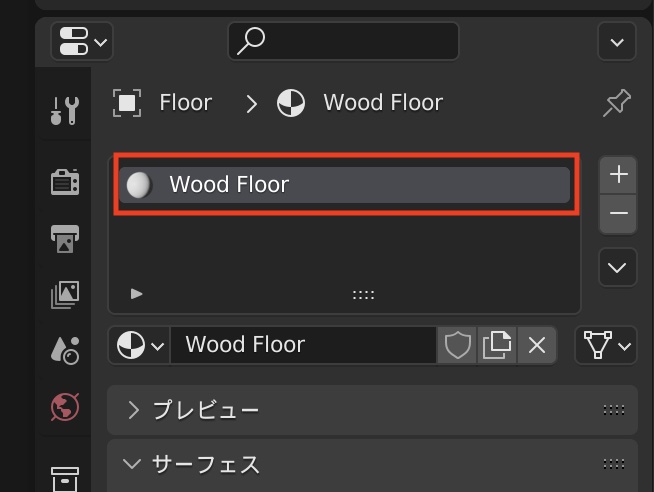Open the Scene properties tab
The height and width of the screenshot is (492, 654).
pyautogui.click(x=65, y=350)
